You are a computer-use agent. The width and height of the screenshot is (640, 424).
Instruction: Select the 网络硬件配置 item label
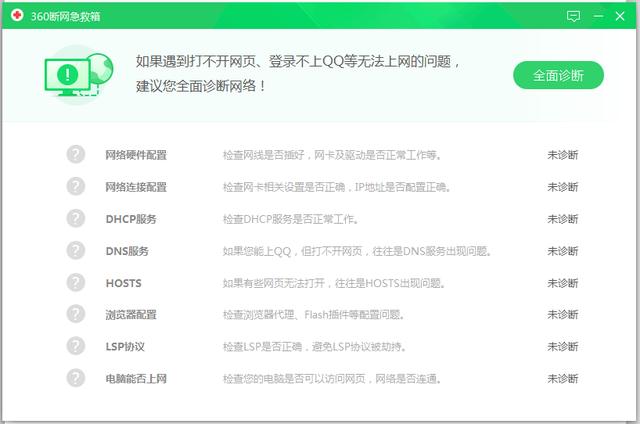(136, 155)
